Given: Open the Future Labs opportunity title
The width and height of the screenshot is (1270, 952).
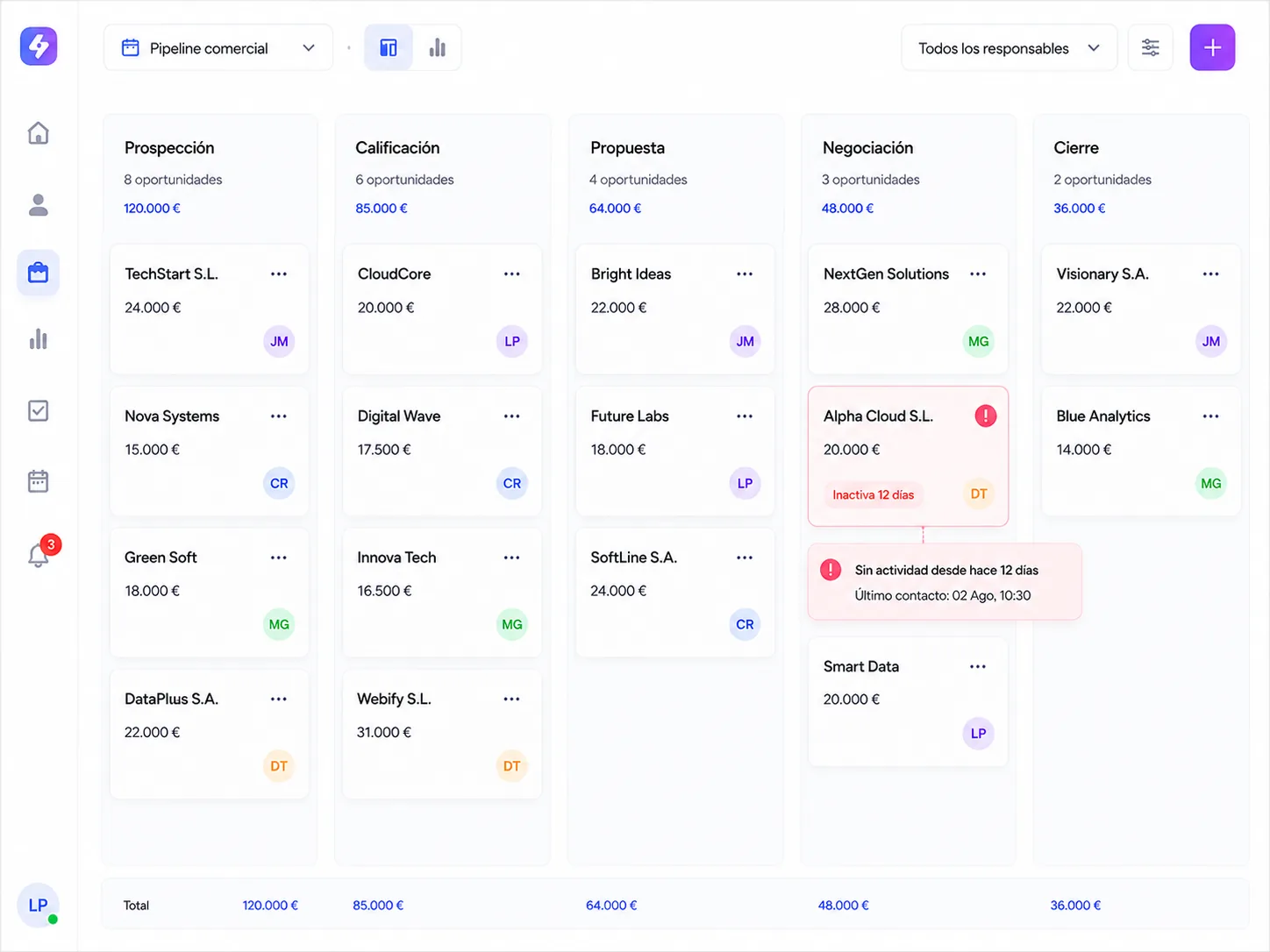Looking at the screenshot, I should click(x=630, y=416).
